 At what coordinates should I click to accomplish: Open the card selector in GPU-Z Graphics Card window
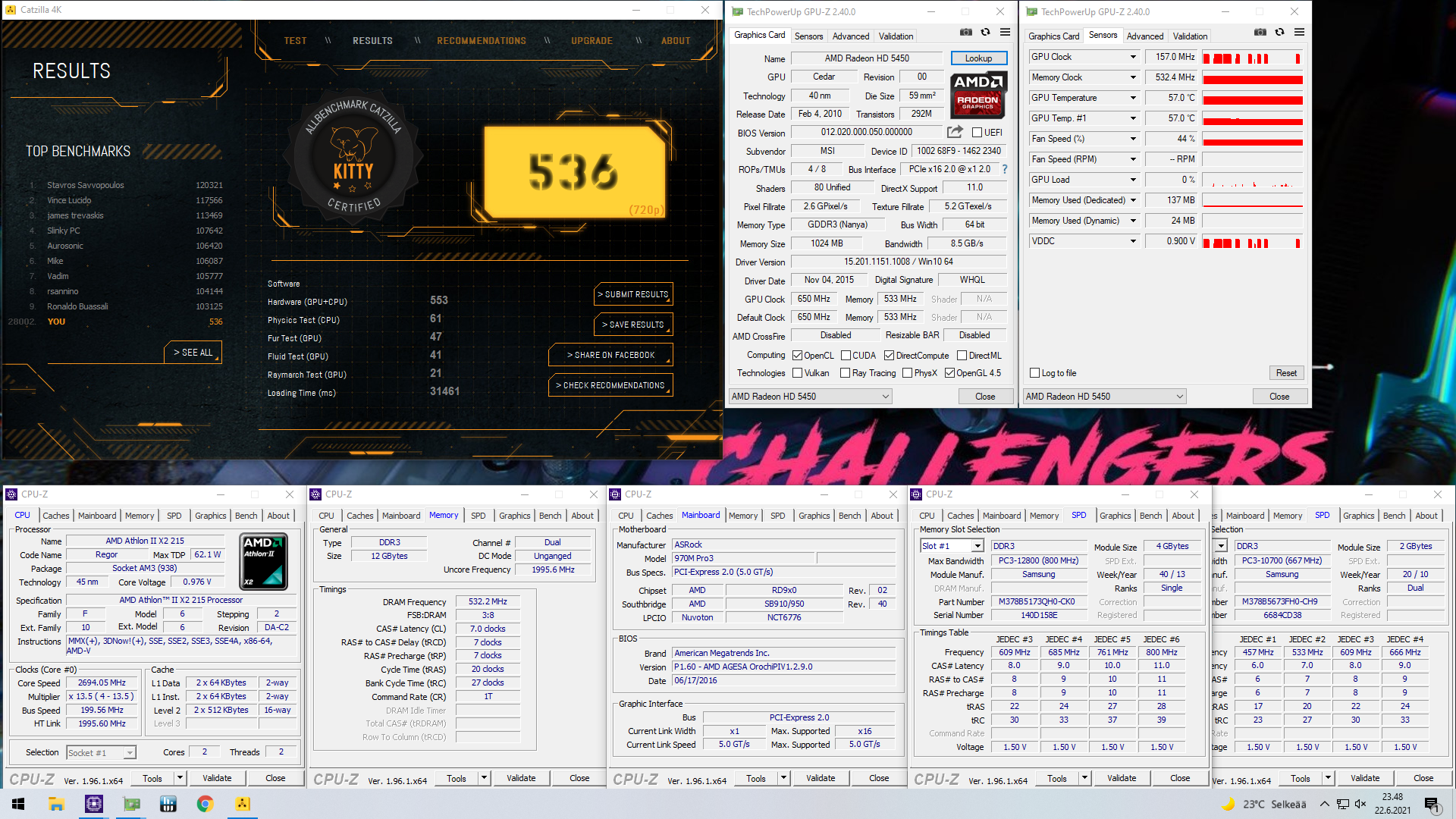coord(810,397)
